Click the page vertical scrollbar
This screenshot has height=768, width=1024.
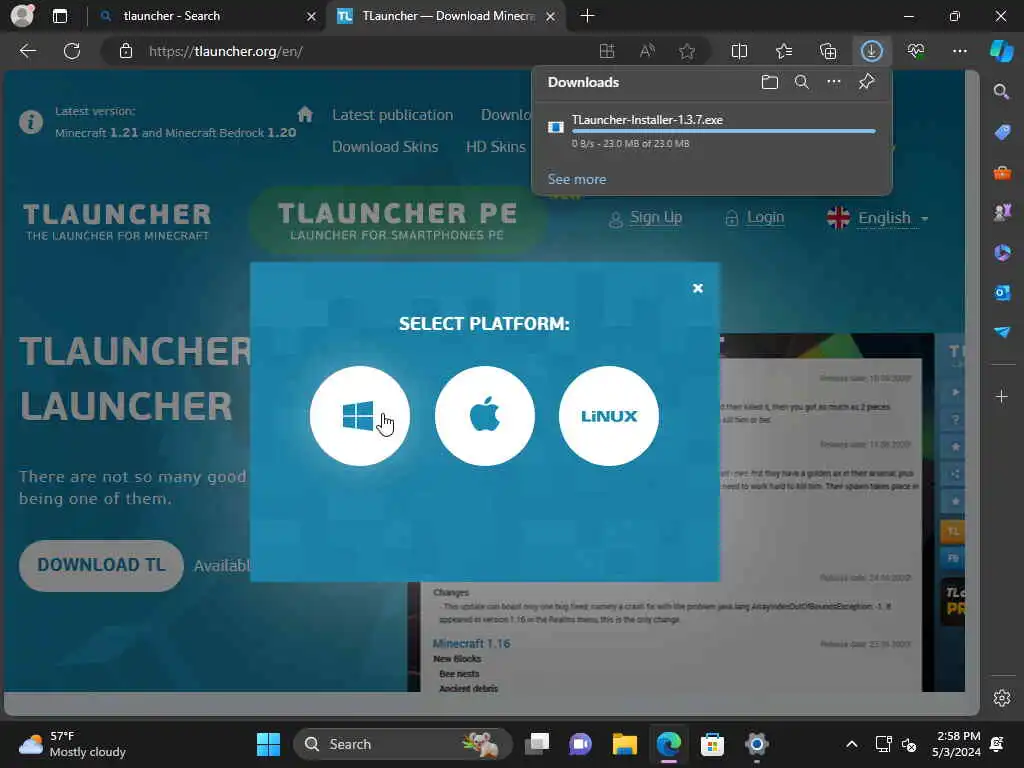(x=972, y=379)
